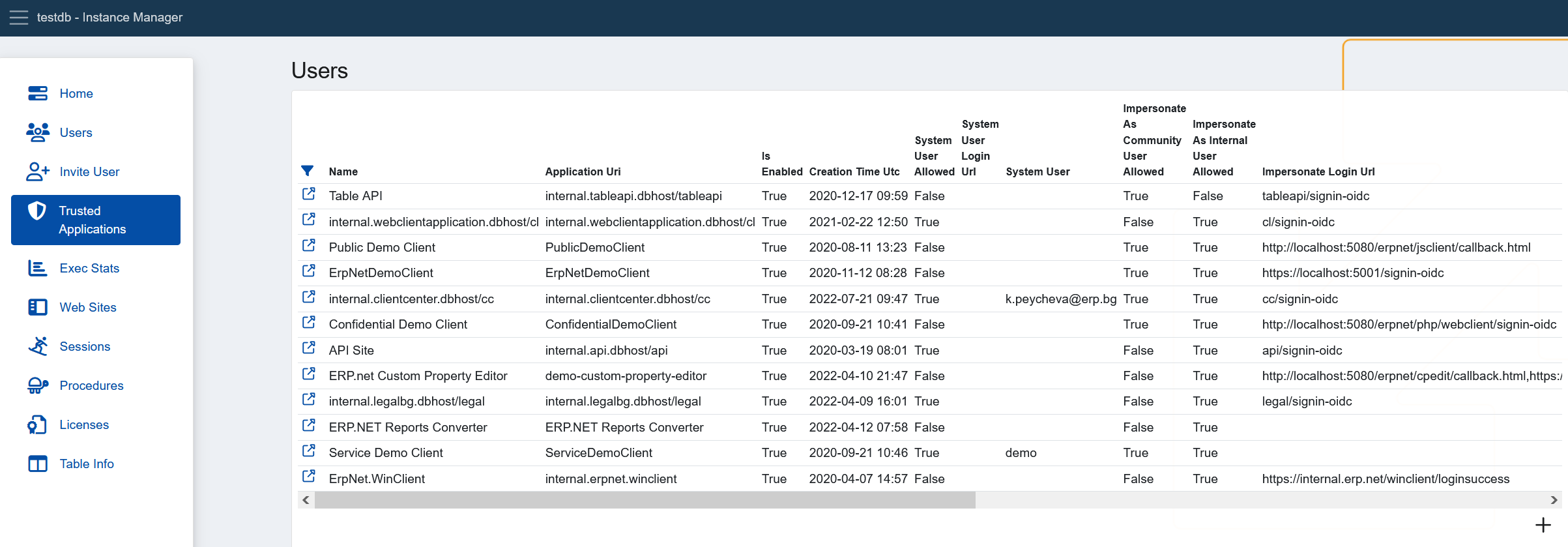This screenshot has width=1568, height=547.
Task: Sort by Impersonate Login Url header
Action: pos(1318,171)
